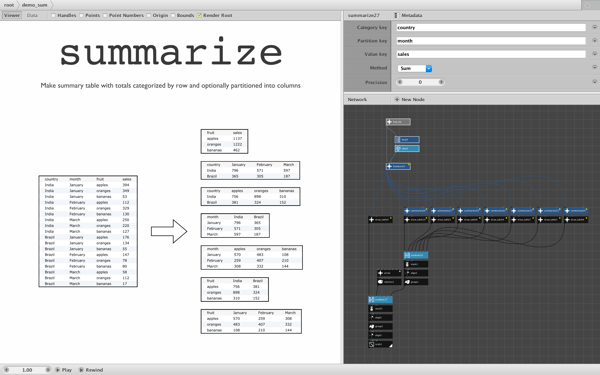Enable the Points checkbox
Viewport: 600px width, 375px height.
tap(81, 15)
